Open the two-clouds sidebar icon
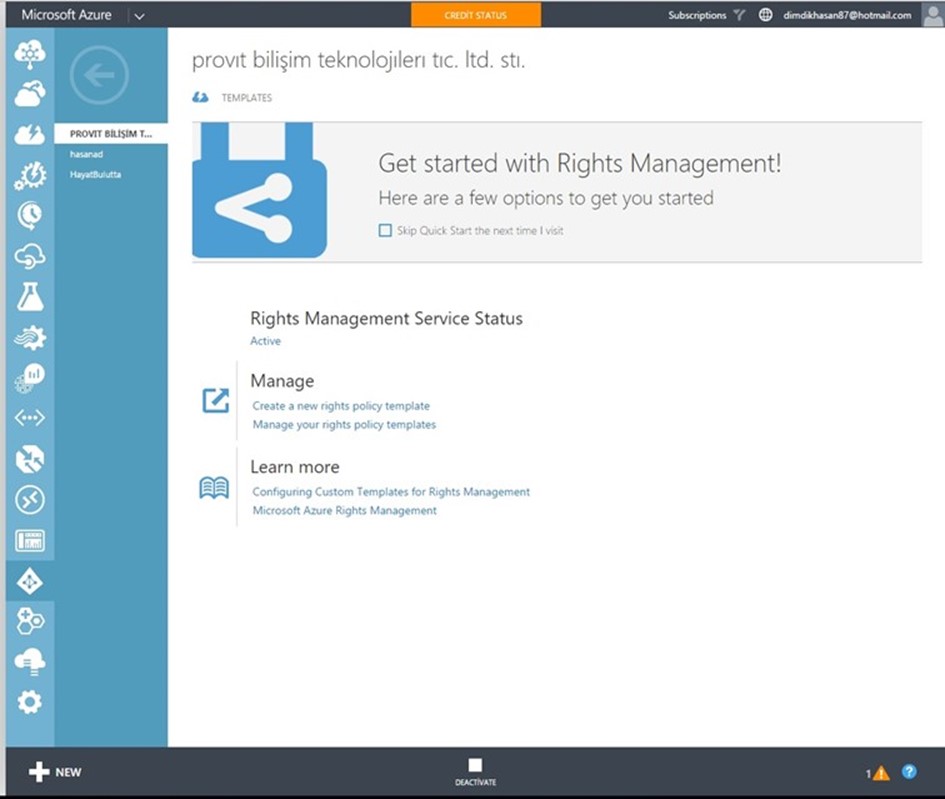This screenshot has width=945, height=799. click(30, 94)
